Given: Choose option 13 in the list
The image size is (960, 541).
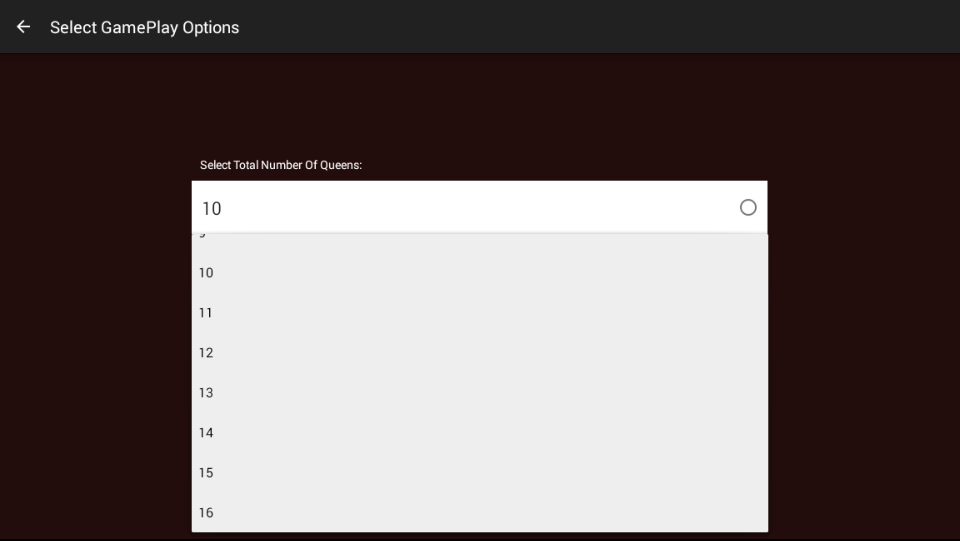Looking at the screenshot, I should (206, 393).
